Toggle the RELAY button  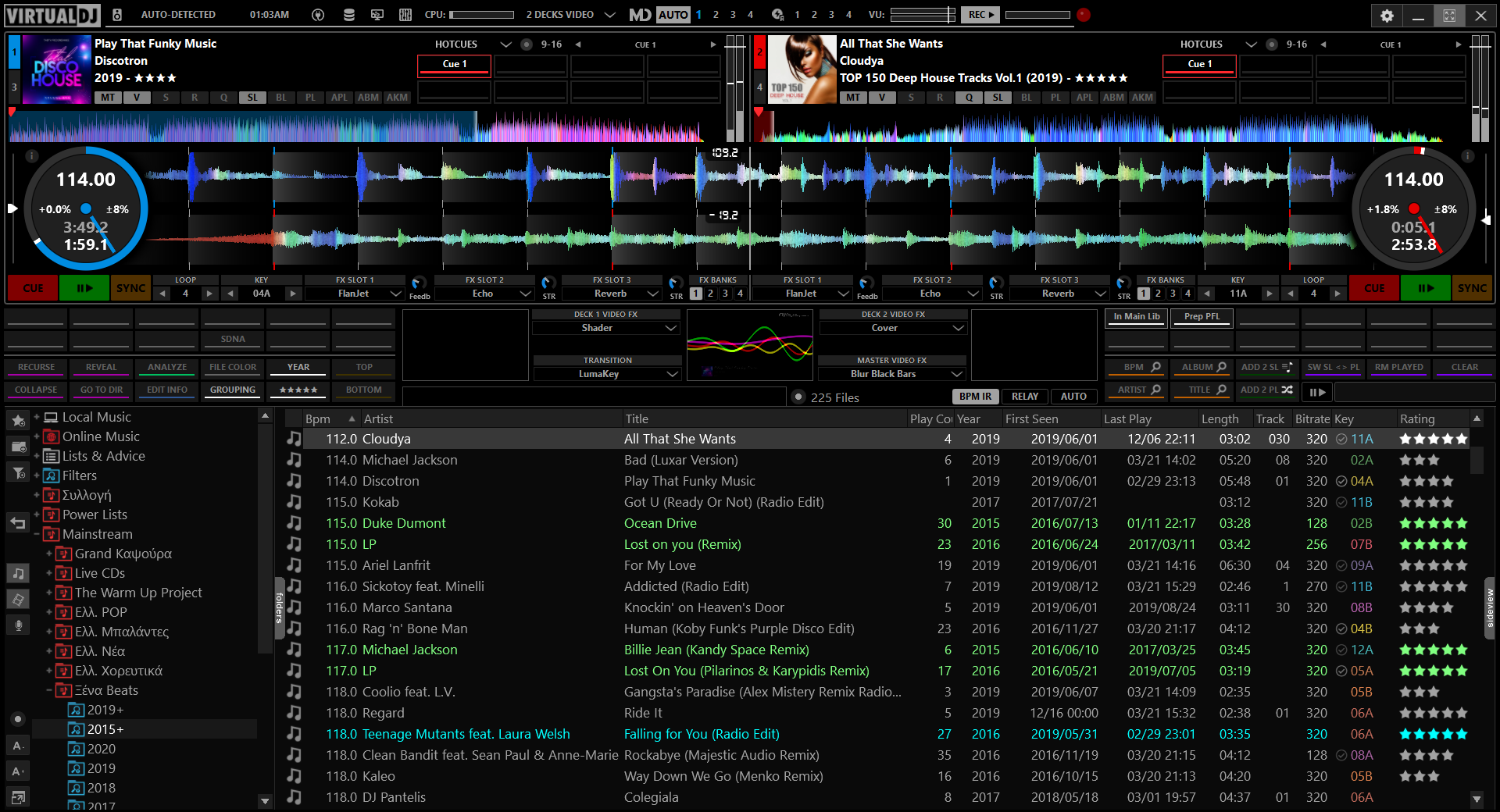coord(1025,397)
